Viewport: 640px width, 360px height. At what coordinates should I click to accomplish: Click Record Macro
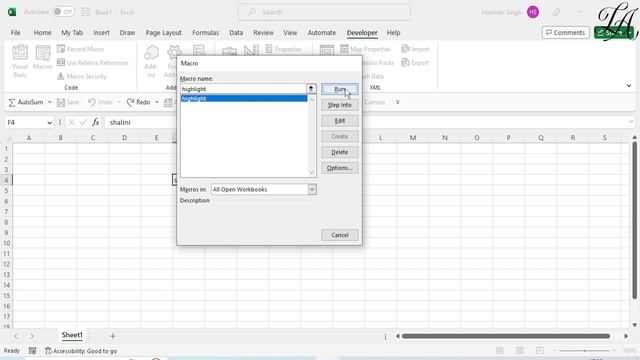coord(80,49)
